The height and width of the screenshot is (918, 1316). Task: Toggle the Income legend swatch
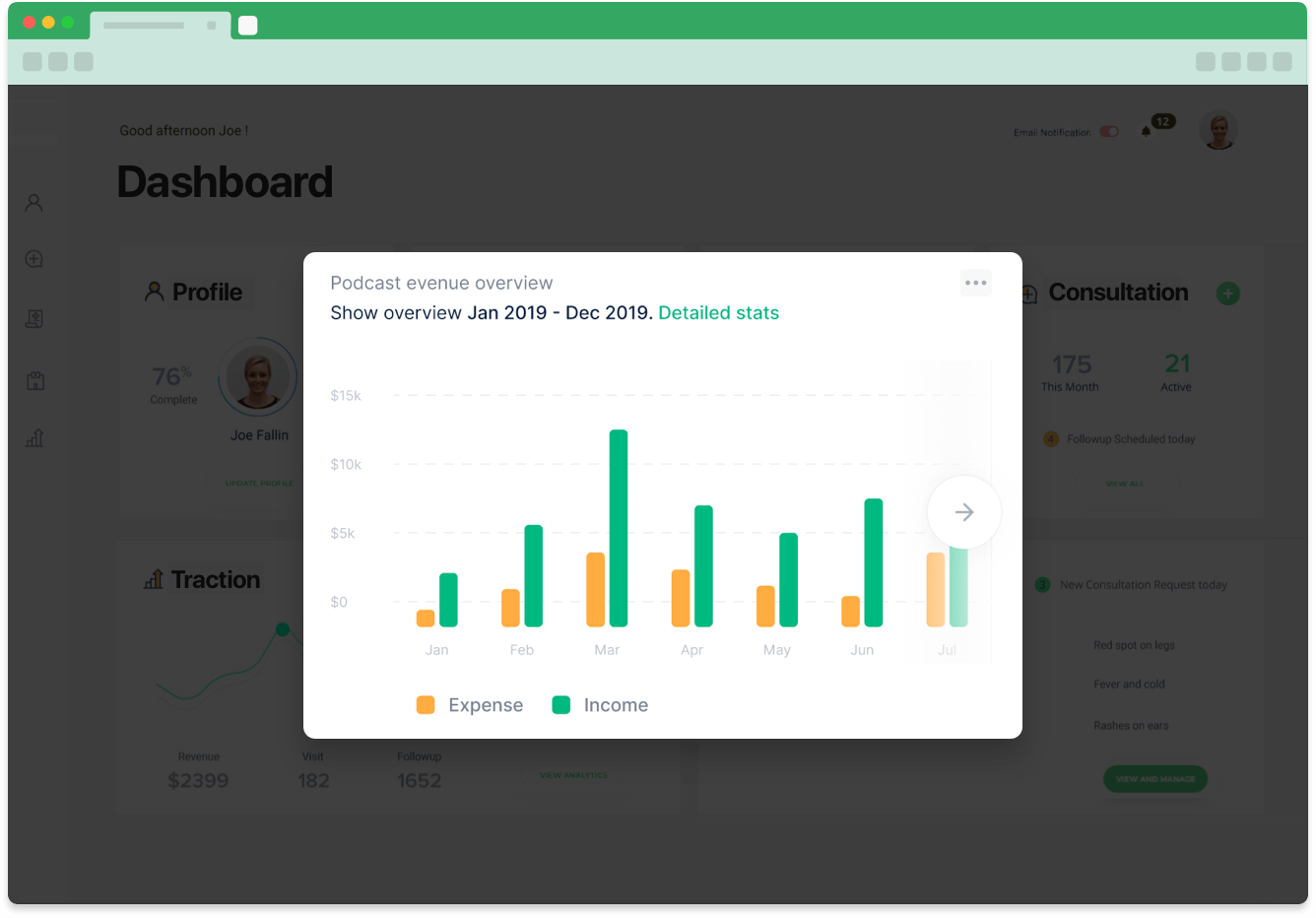(561, 704)
